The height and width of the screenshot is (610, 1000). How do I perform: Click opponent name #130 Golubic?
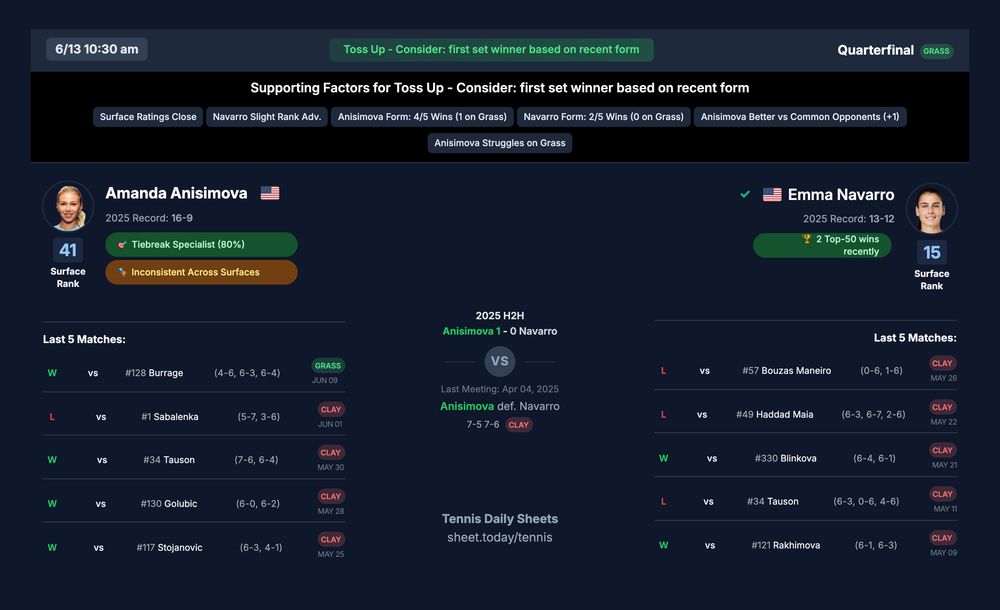coord(169,503)
